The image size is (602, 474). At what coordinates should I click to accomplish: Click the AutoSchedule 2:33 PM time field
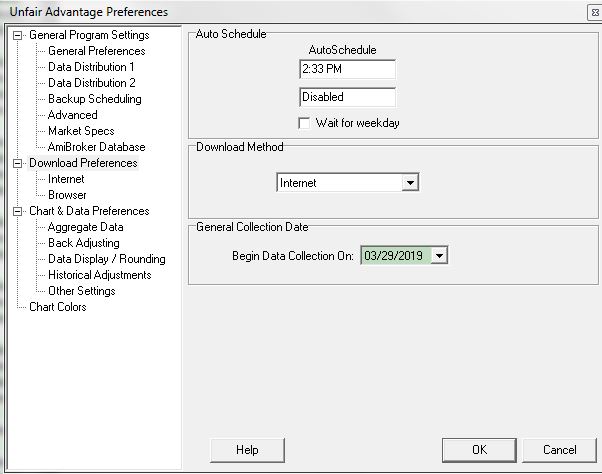click(x=347, y=69)
